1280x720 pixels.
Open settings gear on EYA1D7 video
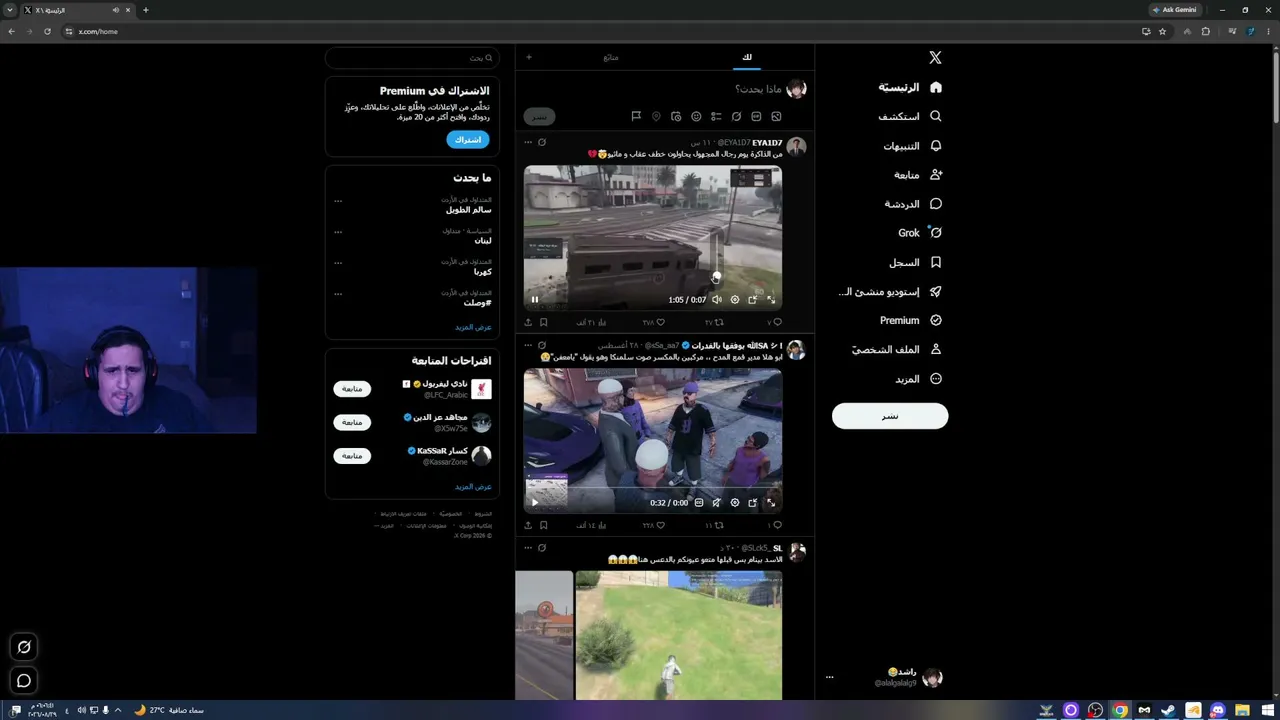point(735,299)
